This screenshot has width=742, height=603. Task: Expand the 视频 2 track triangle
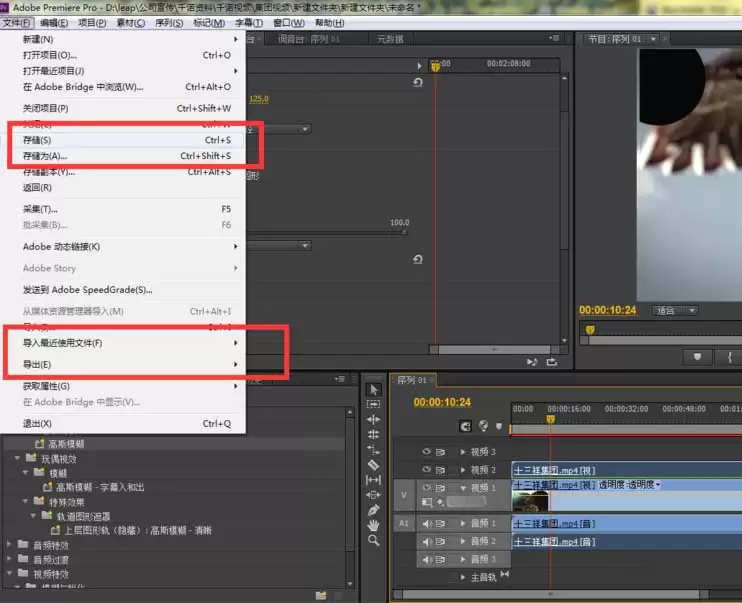pos(463,470)
